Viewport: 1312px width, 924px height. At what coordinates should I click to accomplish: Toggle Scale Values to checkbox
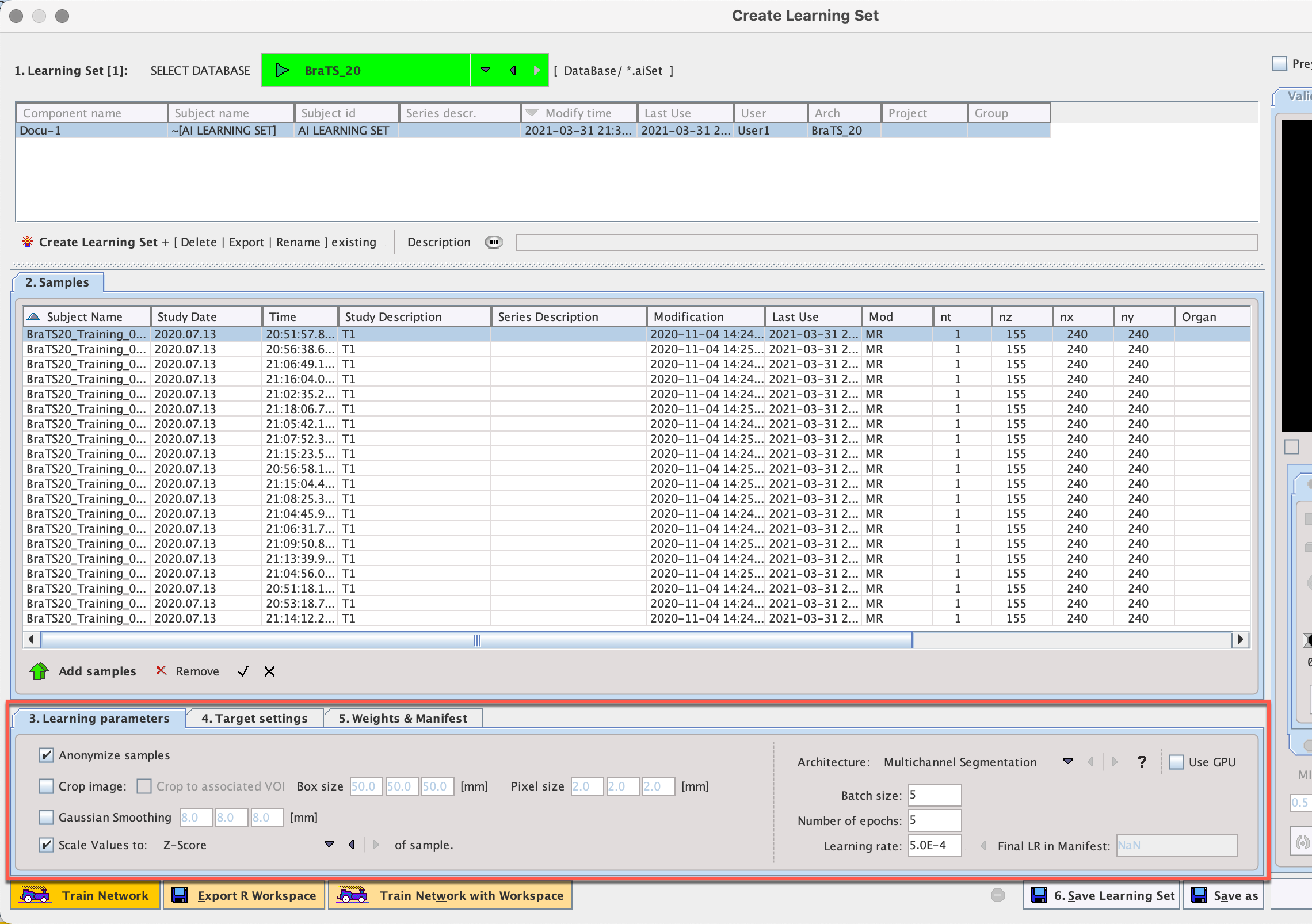[x=46, y=845]
